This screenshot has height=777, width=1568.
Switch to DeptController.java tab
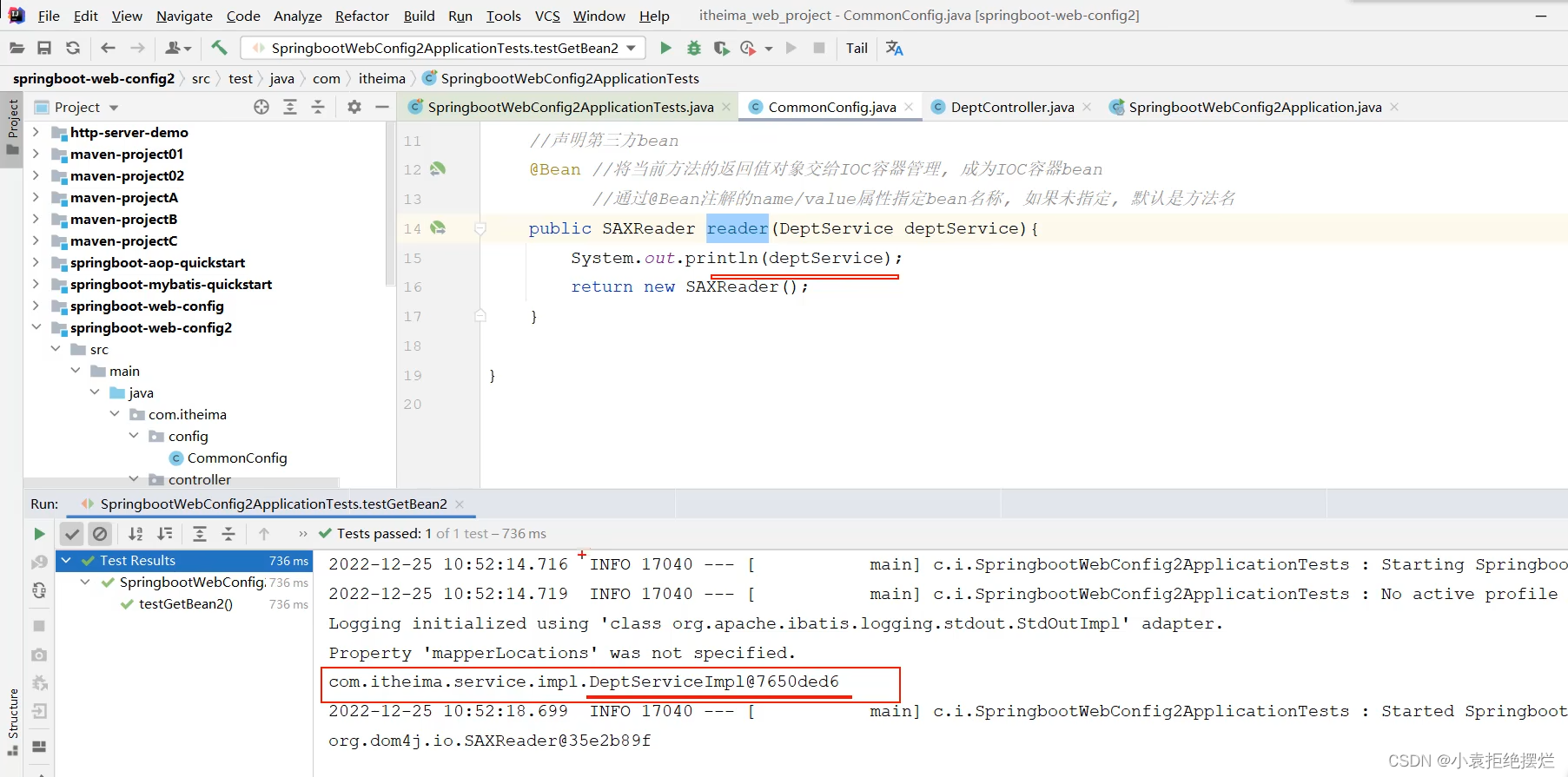pos(1012,107)
